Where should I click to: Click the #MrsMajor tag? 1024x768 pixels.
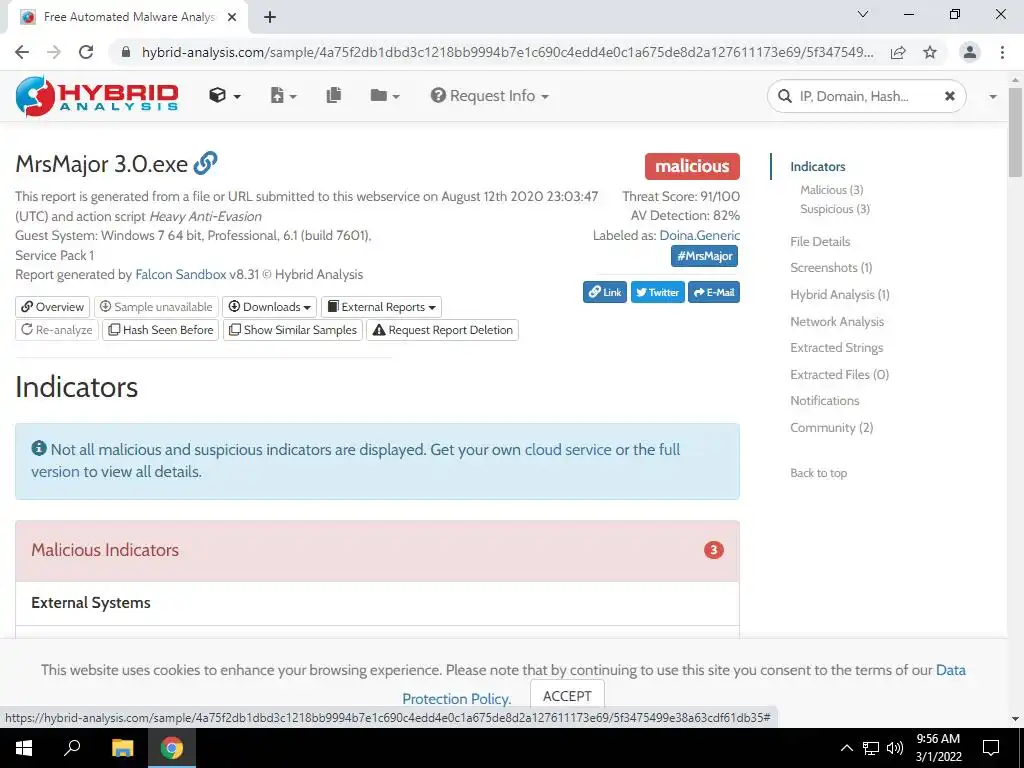click(x=705, y=256)
